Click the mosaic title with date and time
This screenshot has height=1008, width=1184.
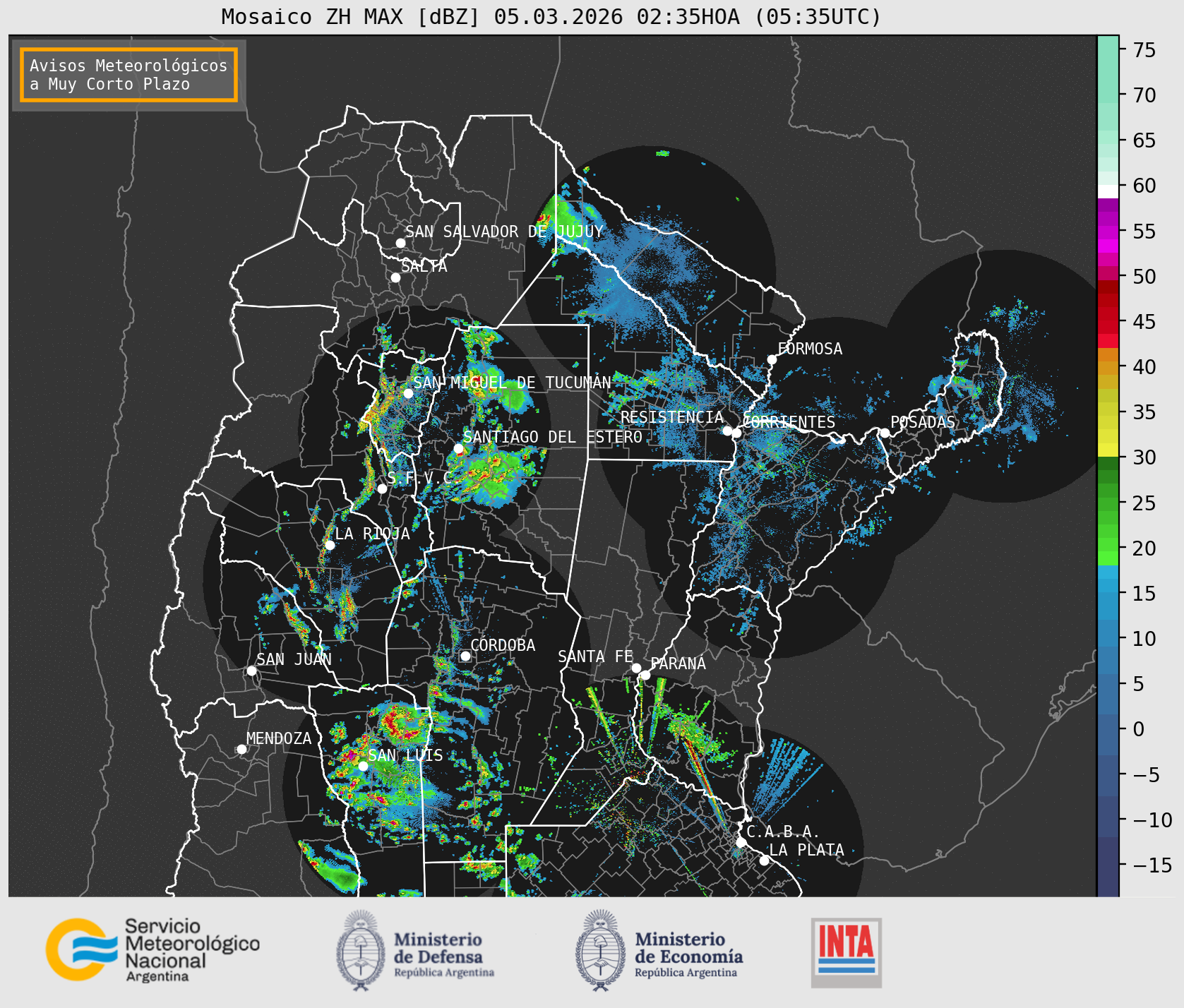pos(551,16)
